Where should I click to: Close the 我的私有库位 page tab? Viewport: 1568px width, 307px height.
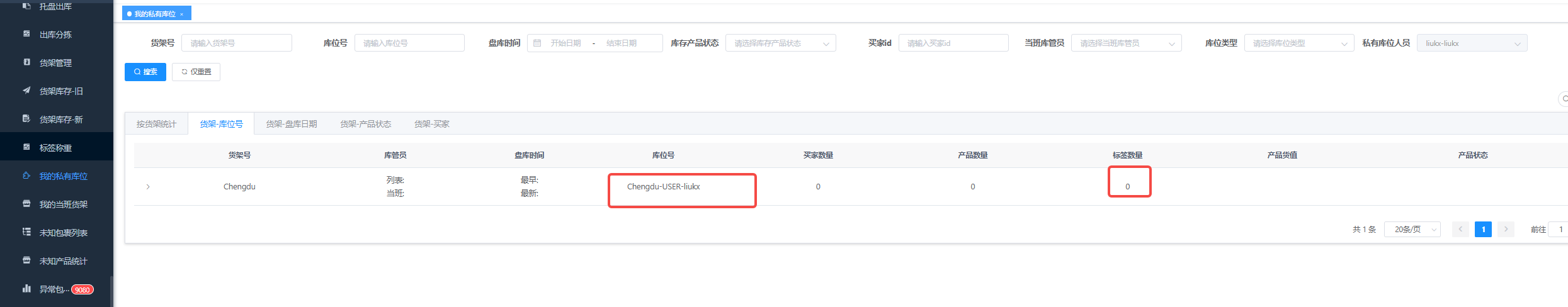(181, 14)
